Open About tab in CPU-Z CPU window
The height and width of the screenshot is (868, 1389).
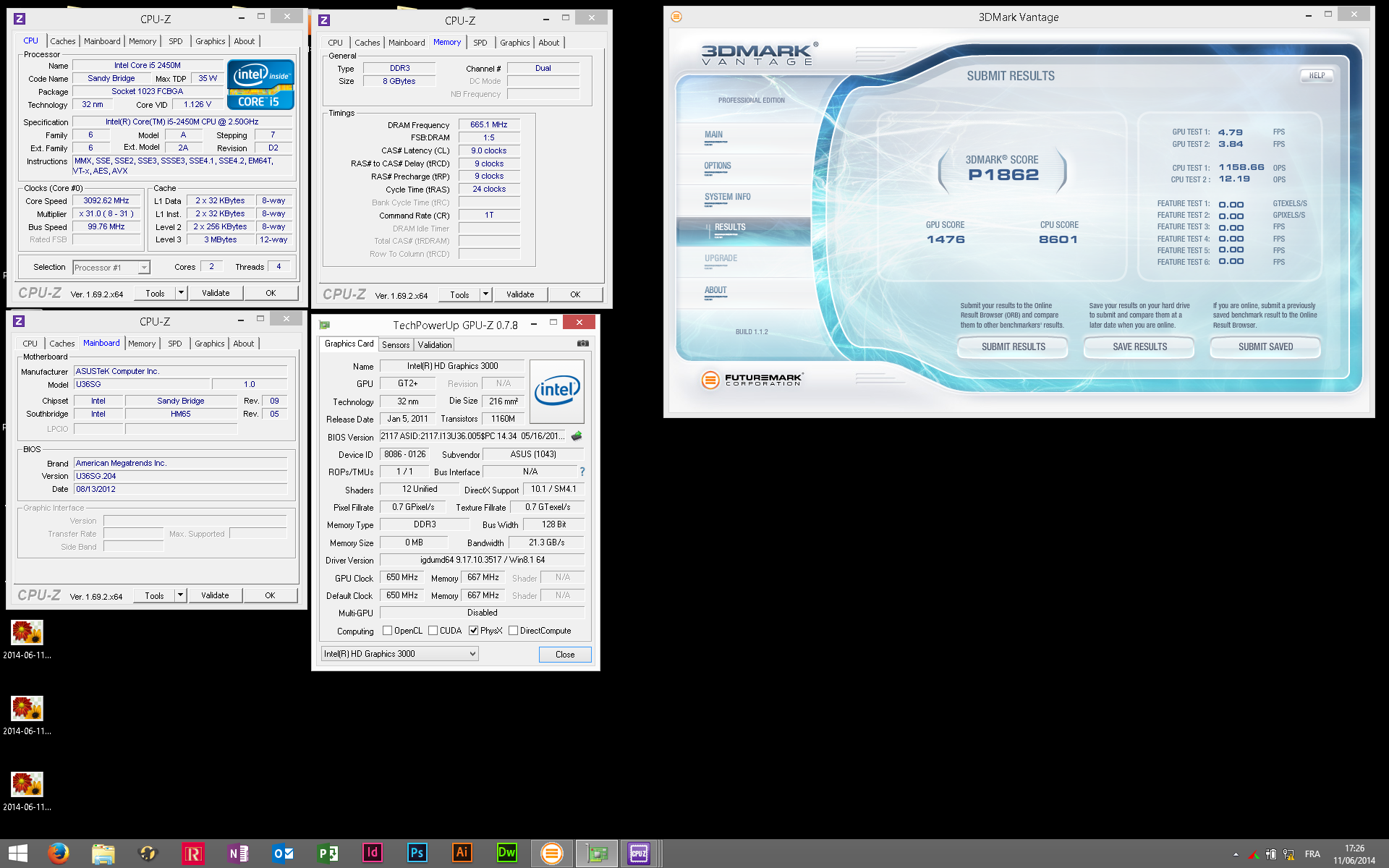pyautogui.click(x=245, y=41)
